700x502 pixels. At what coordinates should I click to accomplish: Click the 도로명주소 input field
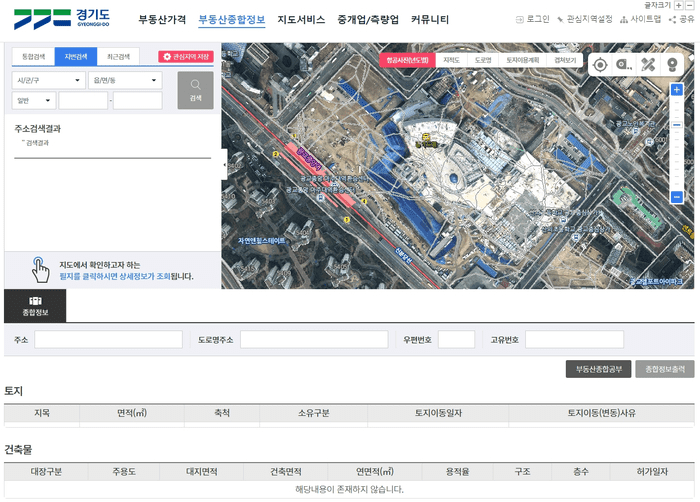point(314,339)
